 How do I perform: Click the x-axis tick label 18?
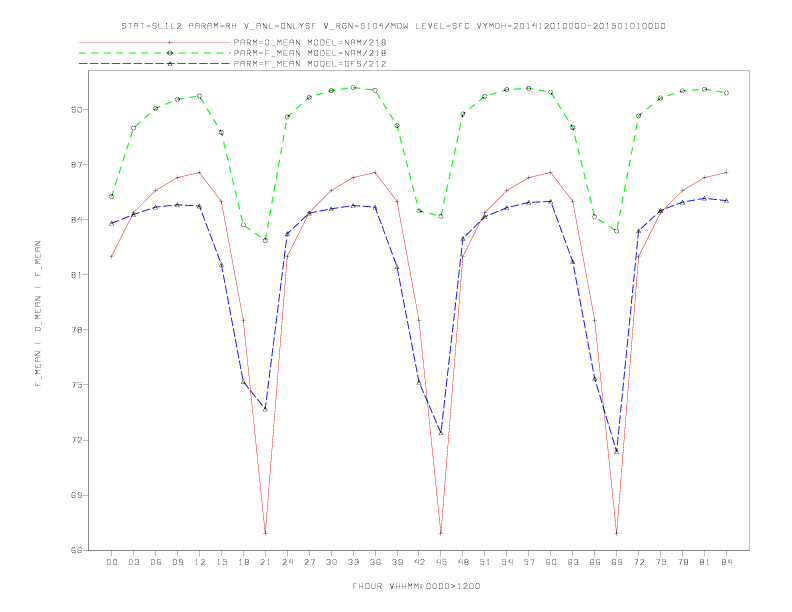243,562
